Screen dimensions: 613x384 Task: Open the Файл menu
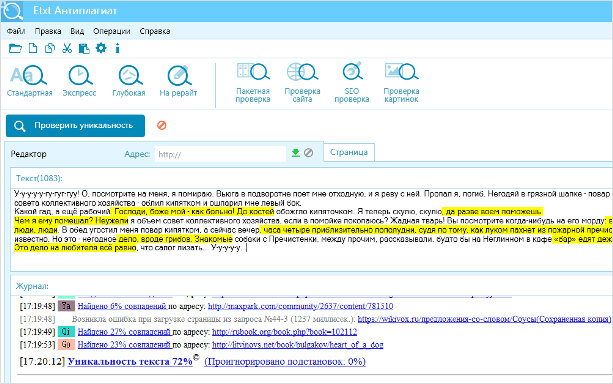coord(16,31)
